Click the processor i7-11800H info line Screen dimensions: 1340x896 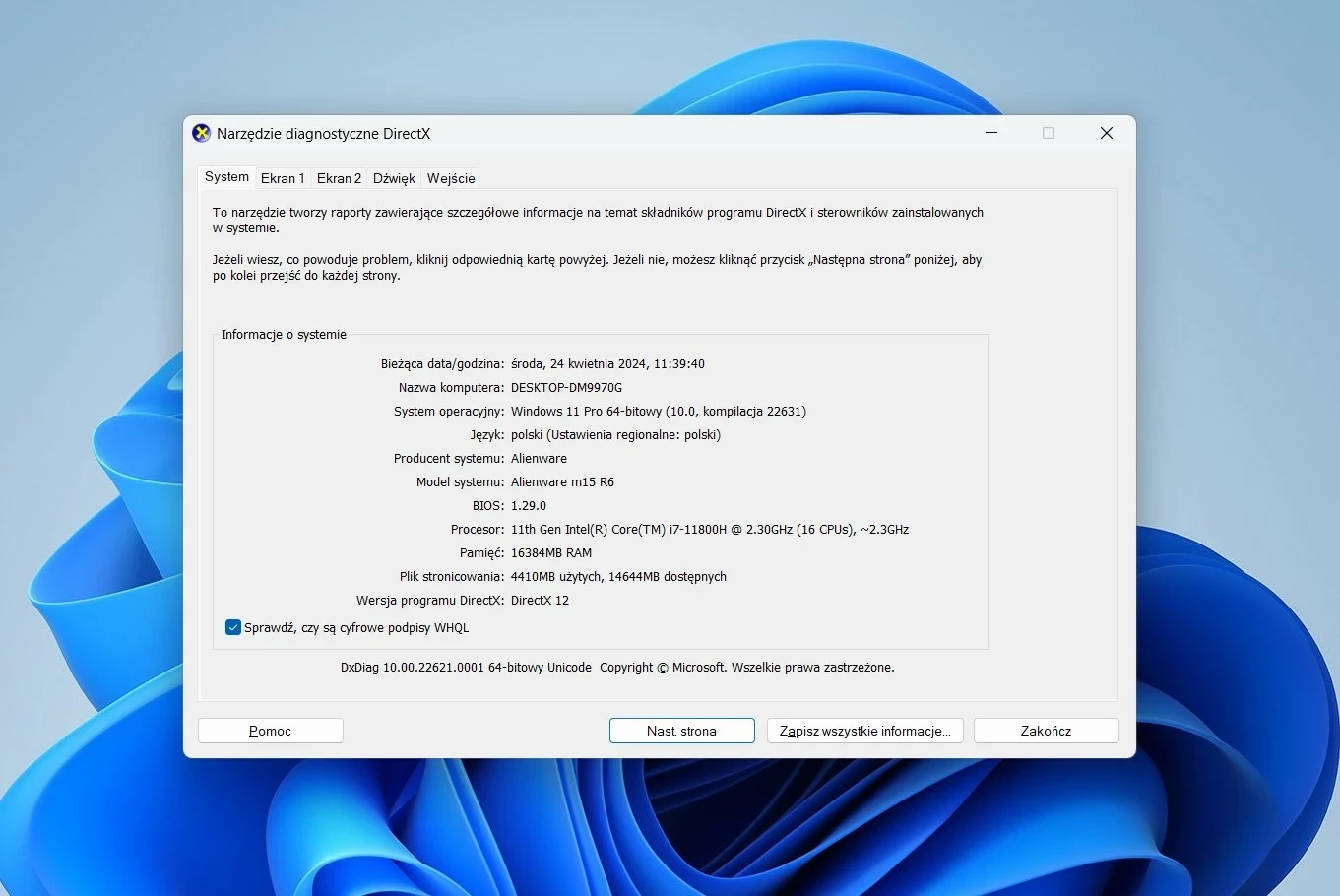click(709, 530)
